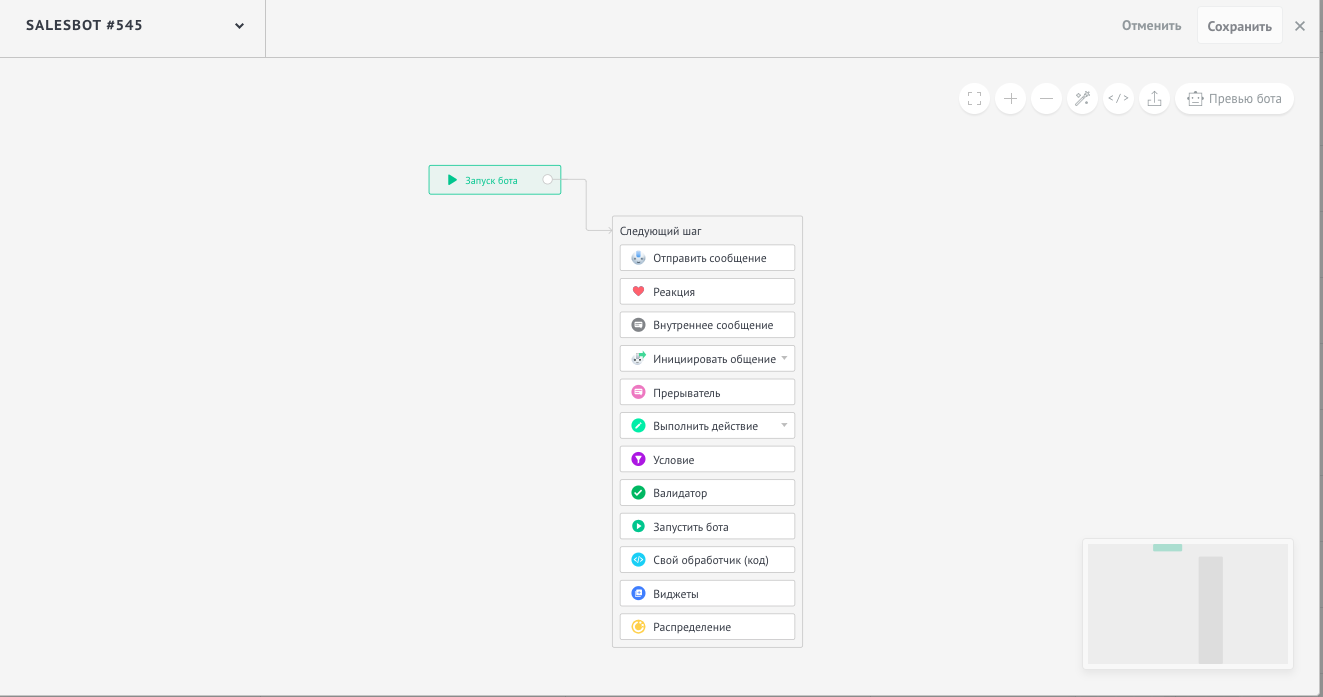Screen dimensions: 1323x697
Task: Click the Следующий шаг panel heading
Action: (x=661, y=231)
